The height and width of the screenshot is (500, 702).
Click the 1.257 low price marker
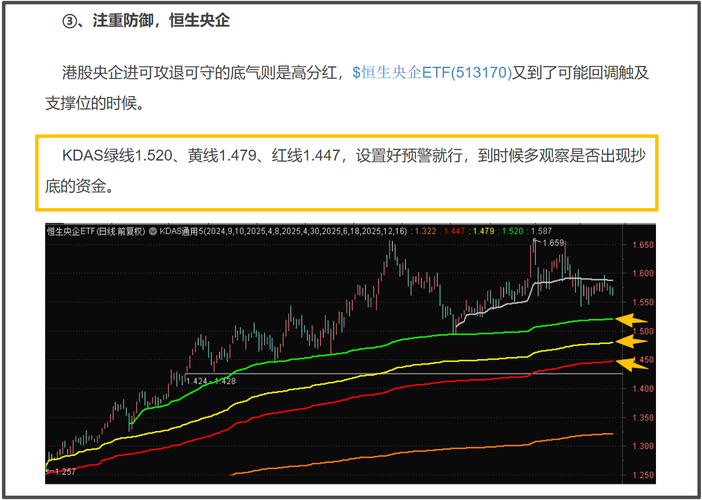(64, 471)
